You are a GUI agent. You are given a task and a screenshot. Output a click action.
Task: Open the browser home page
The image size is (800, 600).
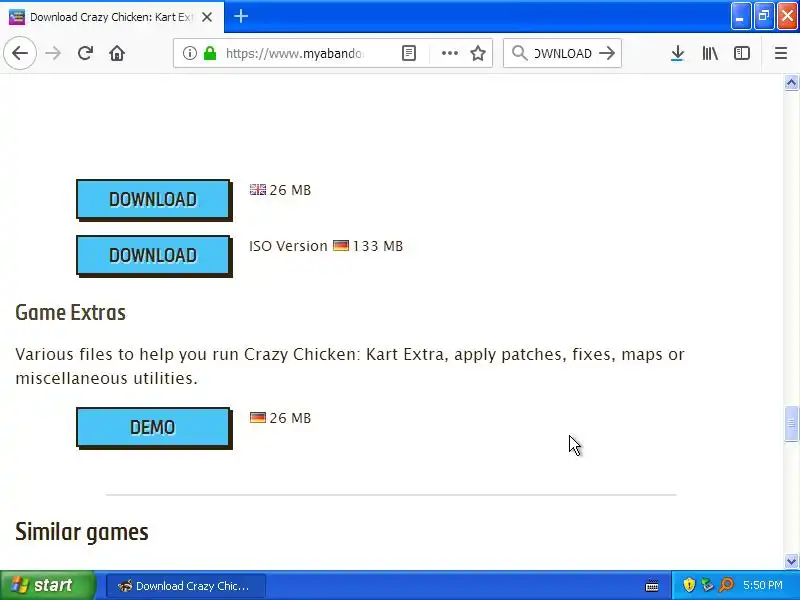[117, 53]
